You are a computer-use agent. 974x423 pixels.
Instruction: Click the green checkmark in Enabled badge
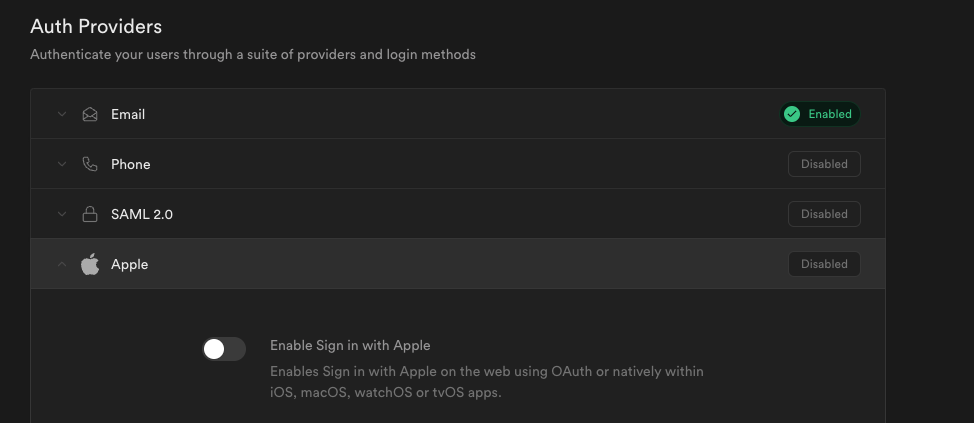click(x=792, y=114)
